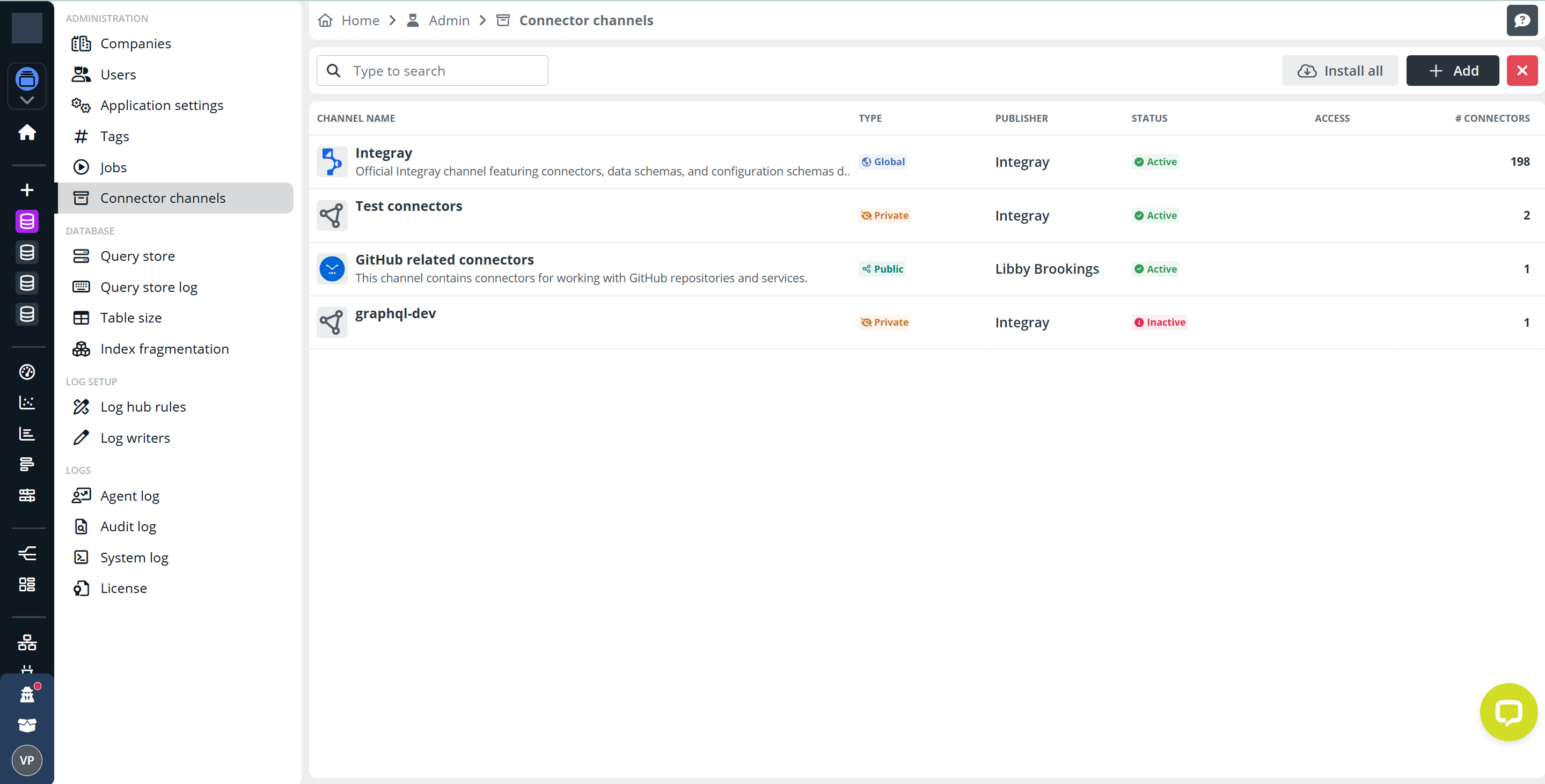Follow the Home breadcrumb link
This screenshot has width=1545, height=784.
(360, 20)
